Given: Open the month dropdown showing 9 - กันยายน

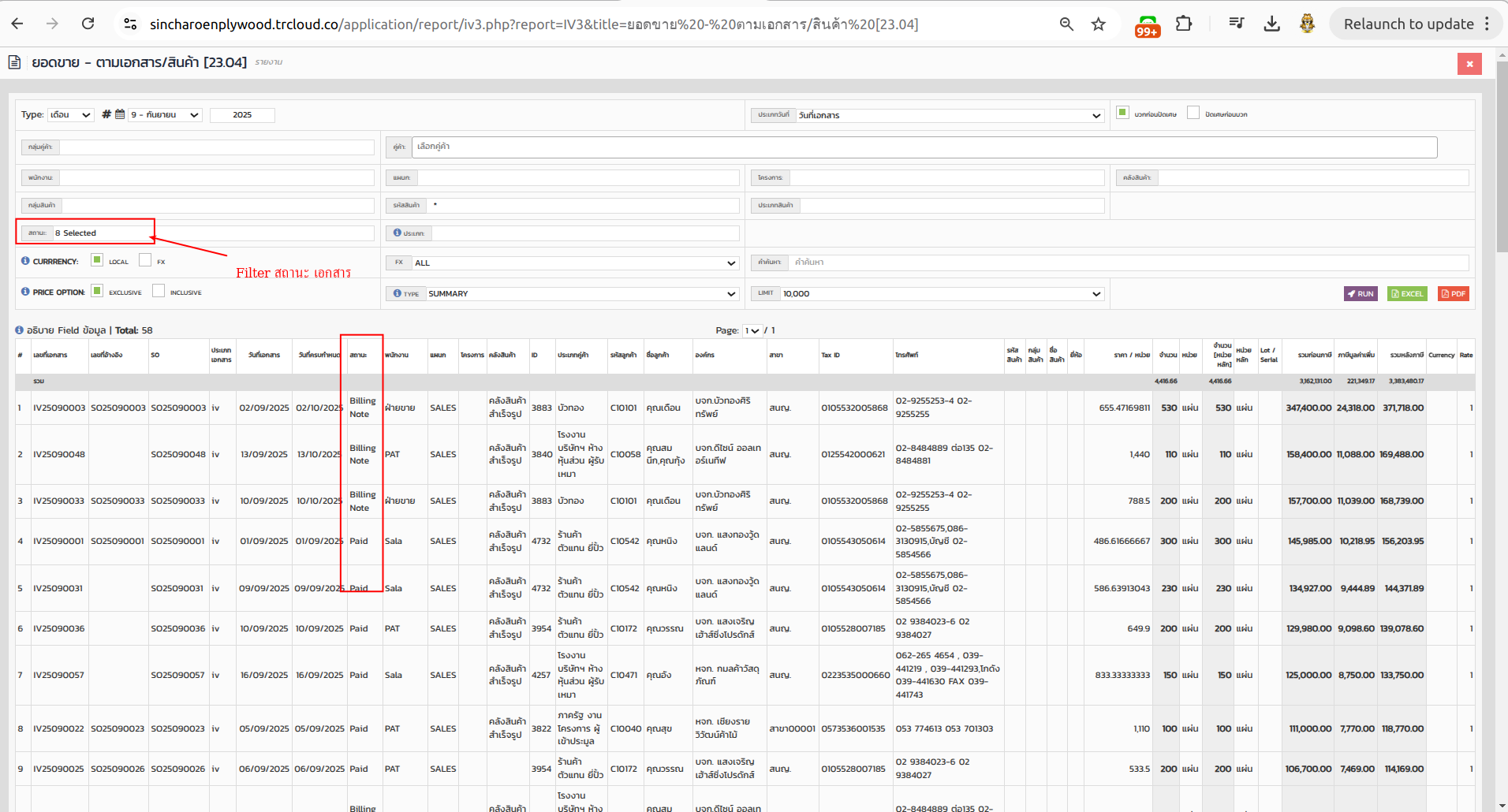Looking at the screenshot, I should click(x=165, y=115).
